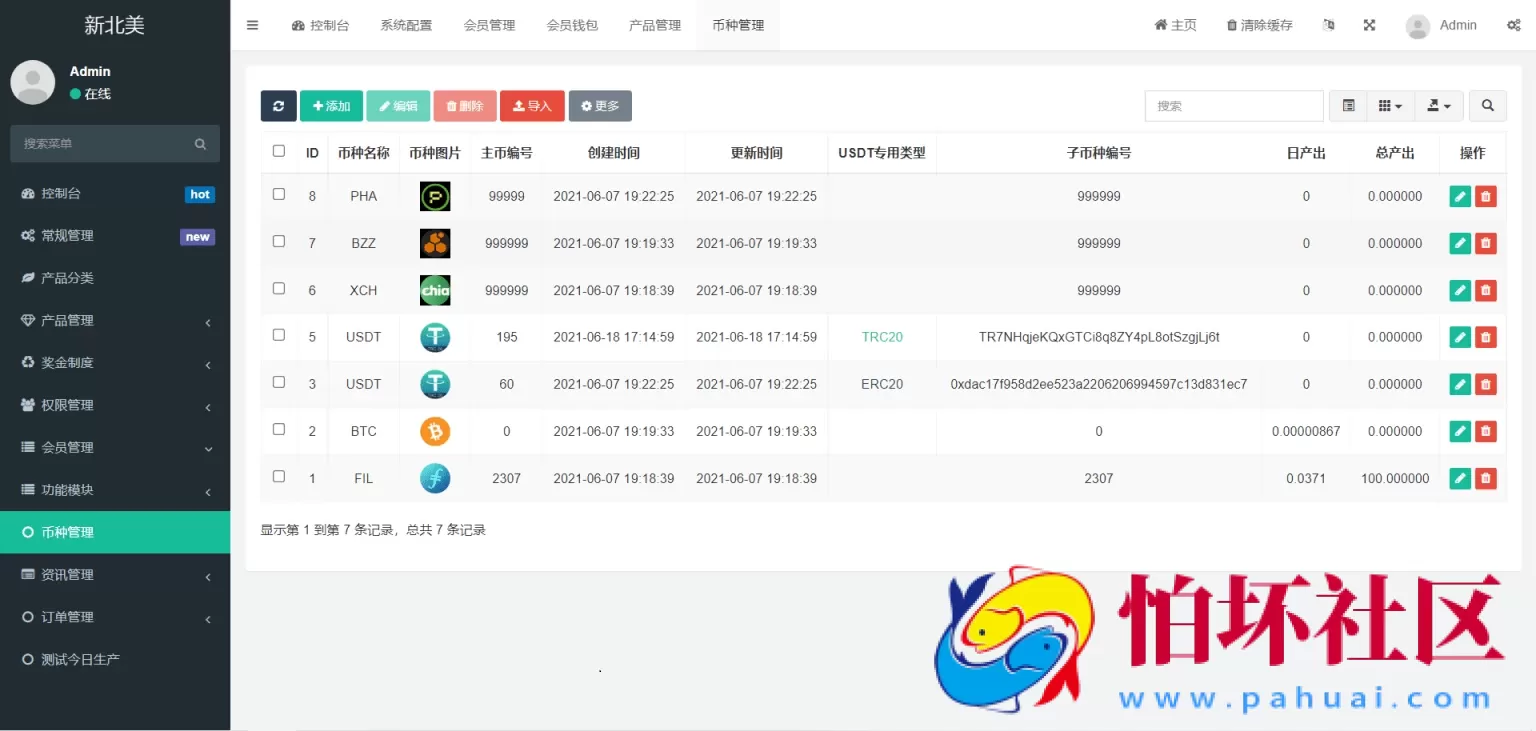
Task: Click the edit pencil icon for PHA row
Action: coord(1460,197)
